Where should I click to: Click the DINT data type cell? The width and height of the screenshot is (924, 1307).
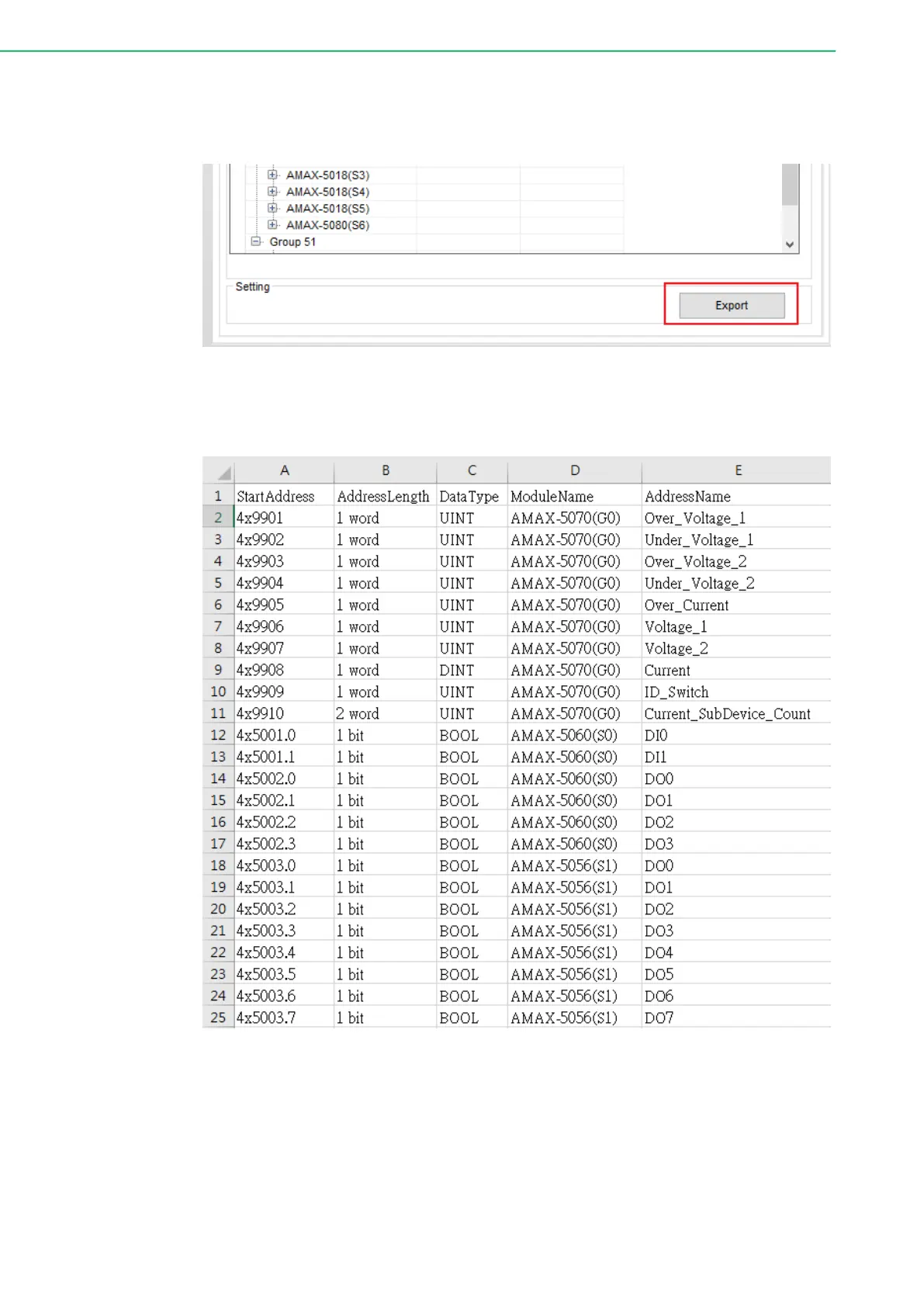(457, 671)
